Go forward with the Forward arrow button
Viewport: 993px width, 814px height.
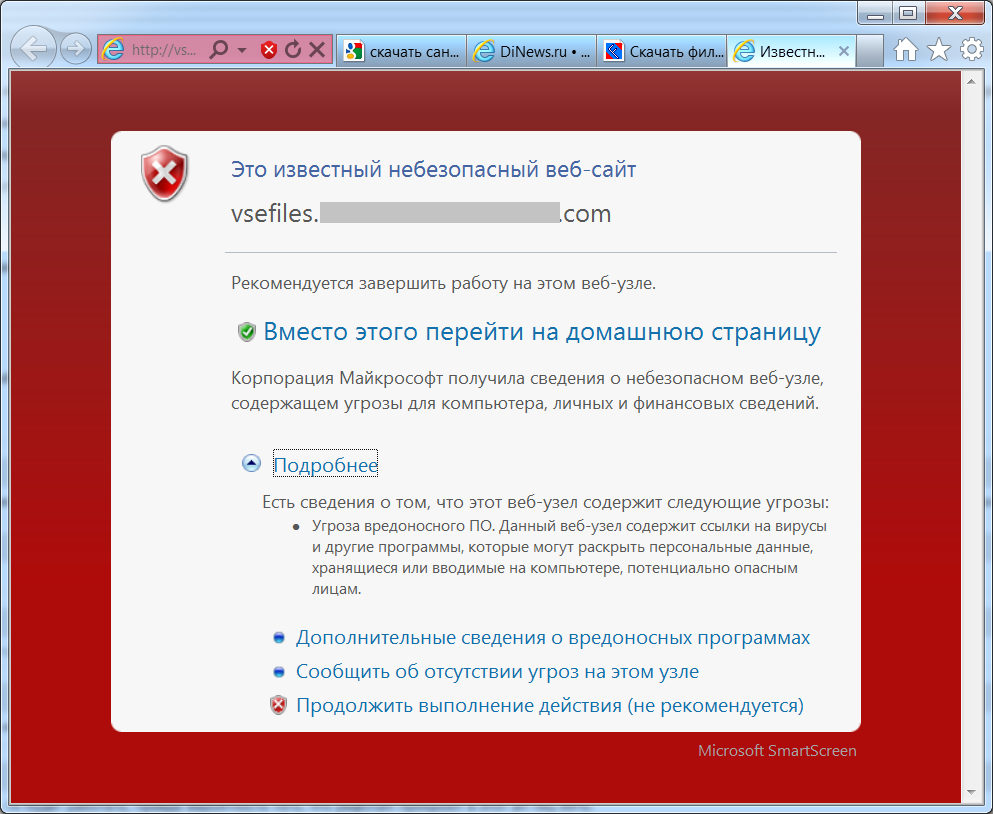tap(75, 49)
